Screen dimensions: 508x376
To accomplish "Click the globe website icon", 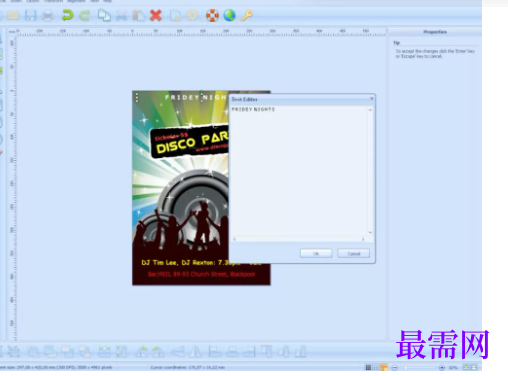I will point(229,15).
